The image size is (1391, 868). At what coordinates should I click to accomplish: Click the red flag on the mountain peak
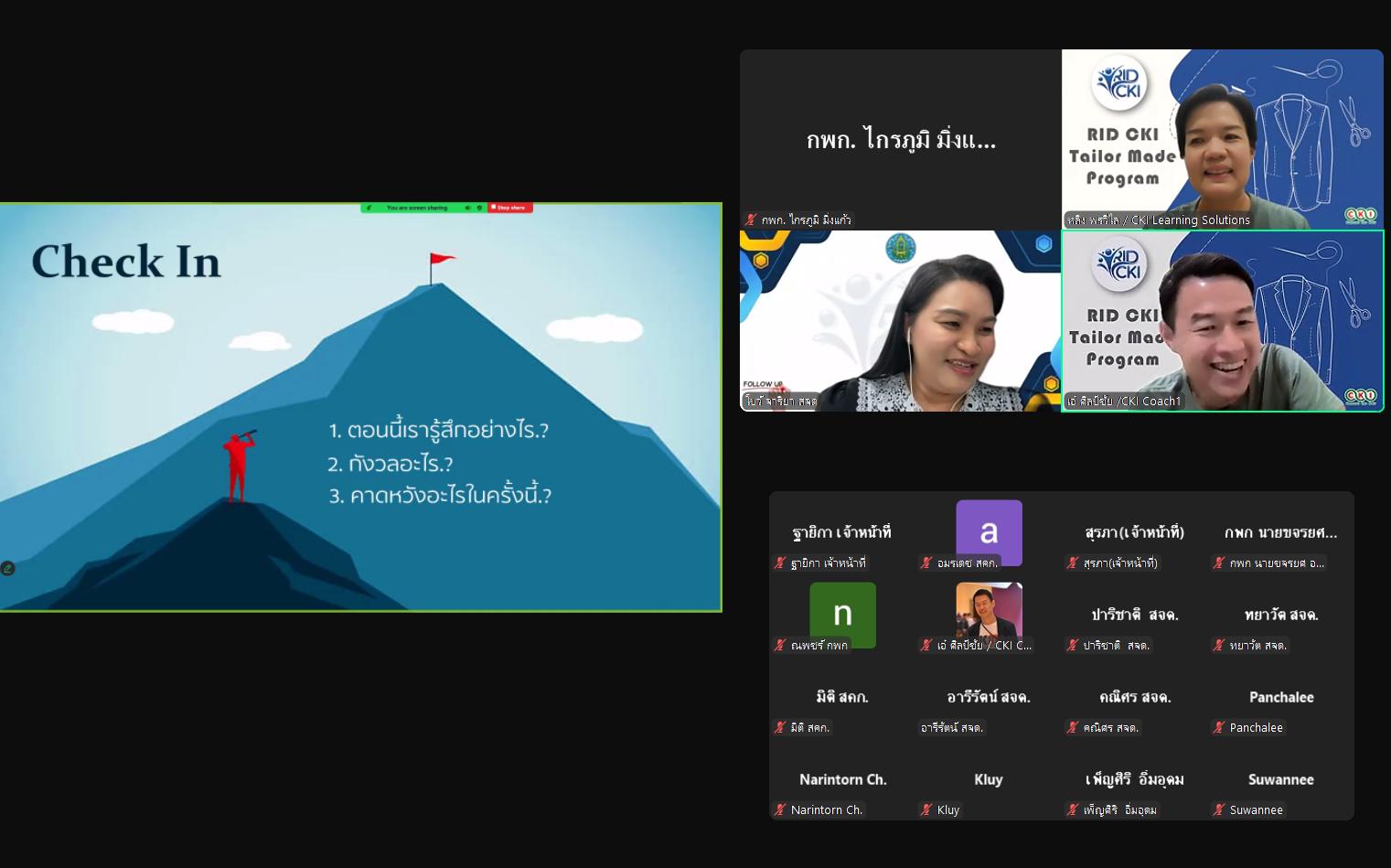coord(442,261)
